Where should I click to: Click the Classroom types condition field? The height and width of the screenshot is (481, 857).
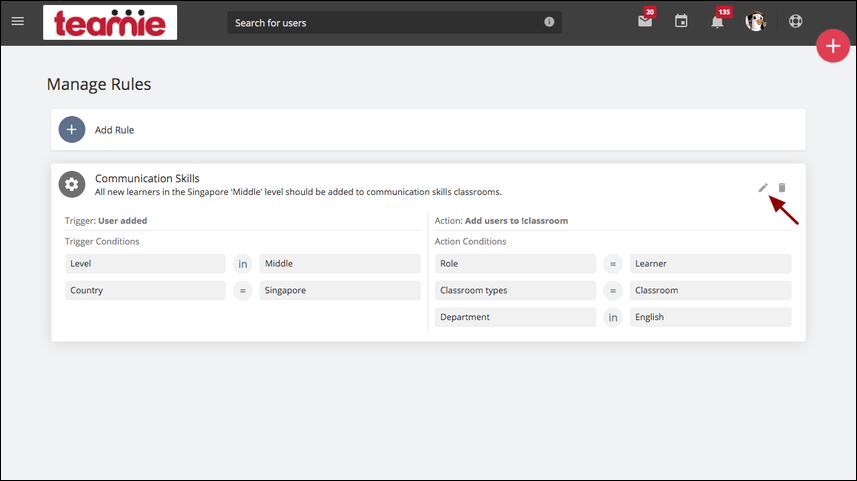pos(515,290)
